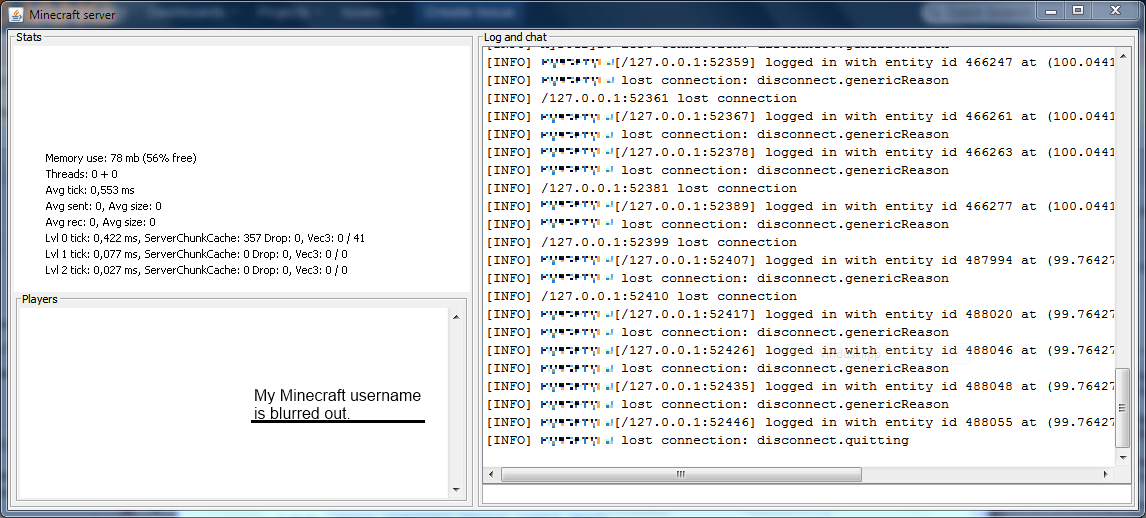The height and width of the screenshot is (518, 1146).
Task: Click the 'Minecraft server' window title text
Action: point(72,14)
